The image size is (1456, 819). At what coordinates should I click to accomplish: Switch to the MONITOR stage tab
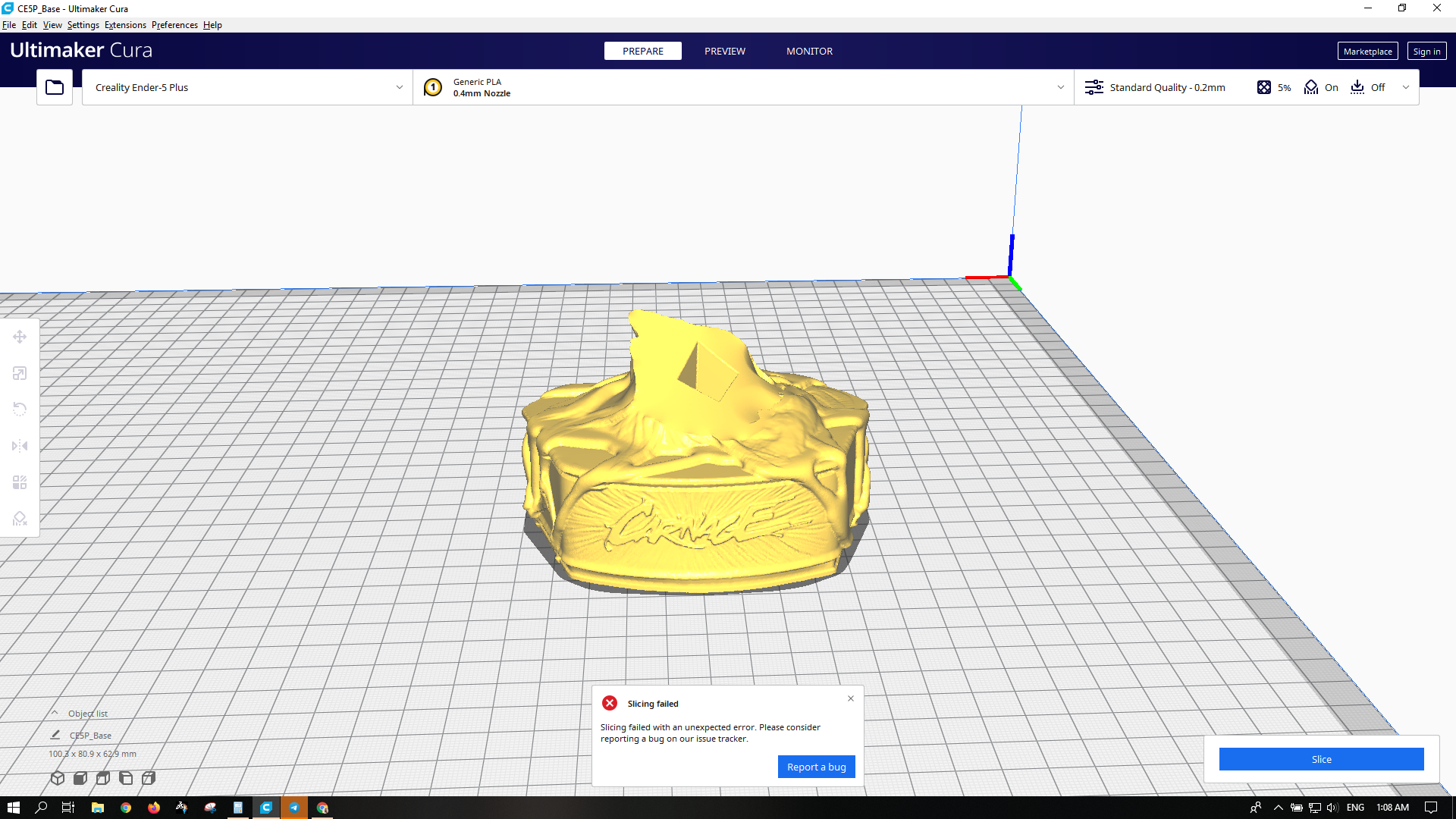(x=809, y=51)
